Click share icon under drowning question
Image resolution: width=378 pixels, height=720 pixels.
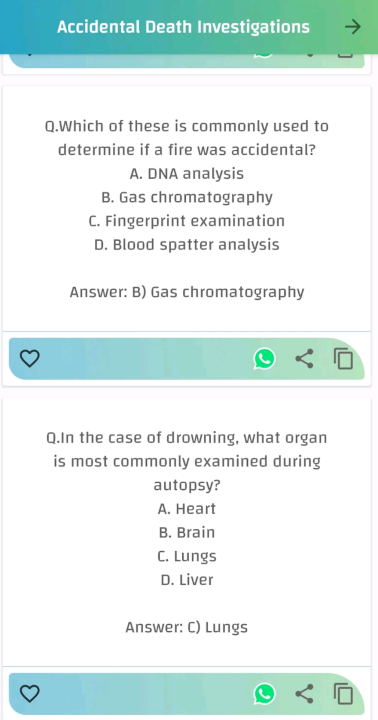tap(304, 693)
